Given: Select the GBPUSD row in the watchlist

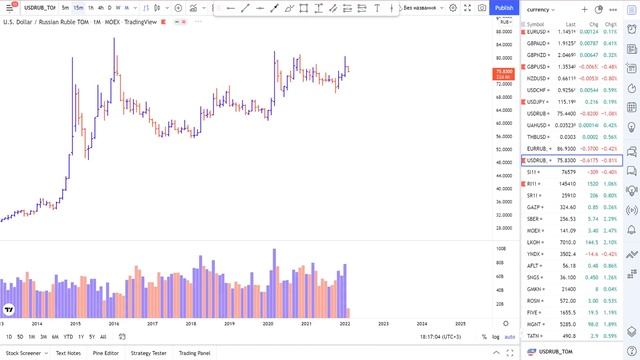Looking at the screenshot, I should tap(571, 67).
